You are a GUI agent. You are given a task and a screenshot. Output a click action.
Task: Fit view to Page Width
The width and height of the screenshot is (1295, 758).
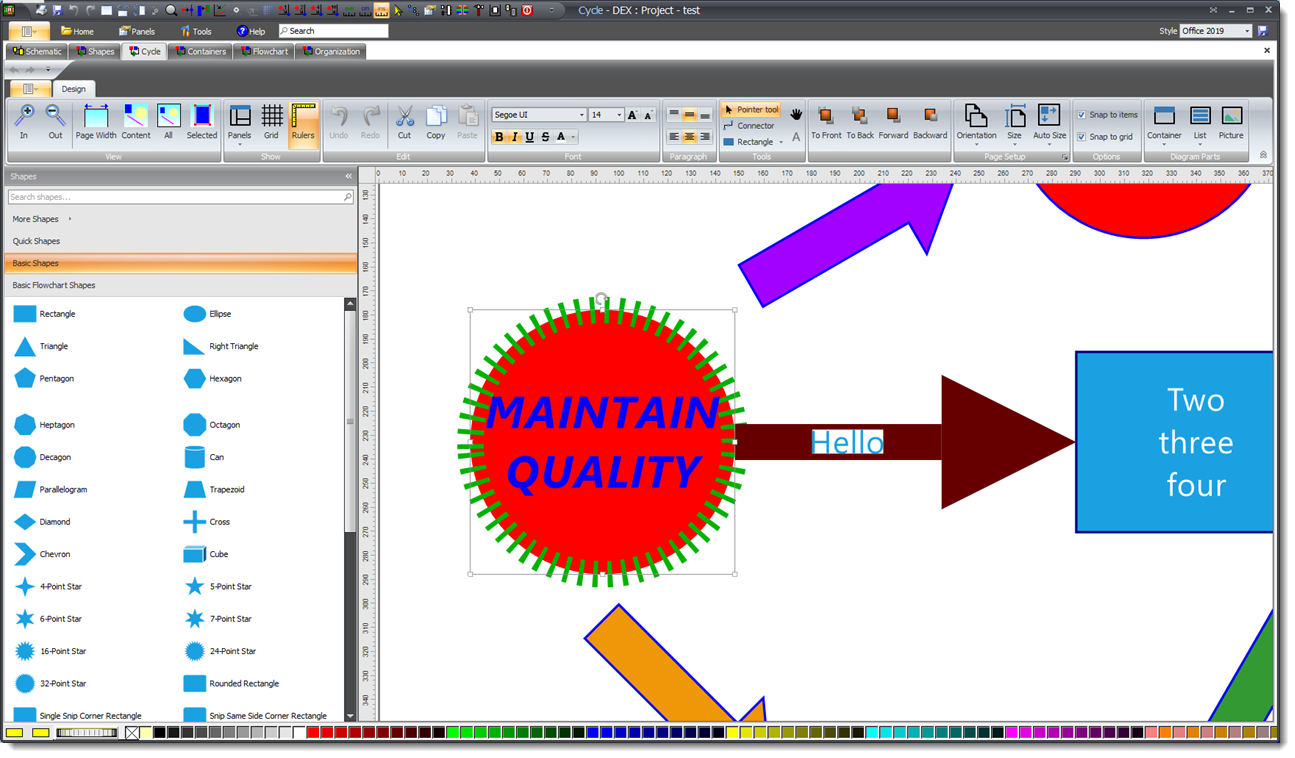96,121
